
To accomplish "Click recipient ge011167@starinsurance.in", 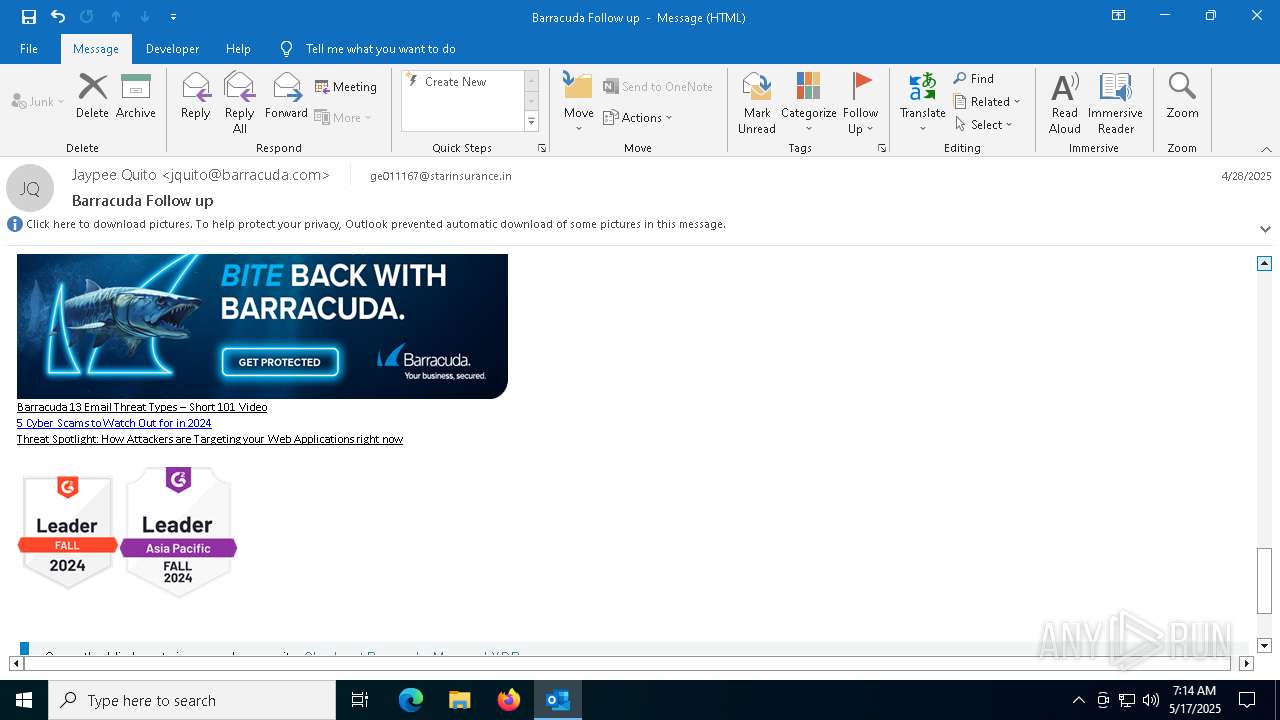I will (x=441, y=176).
